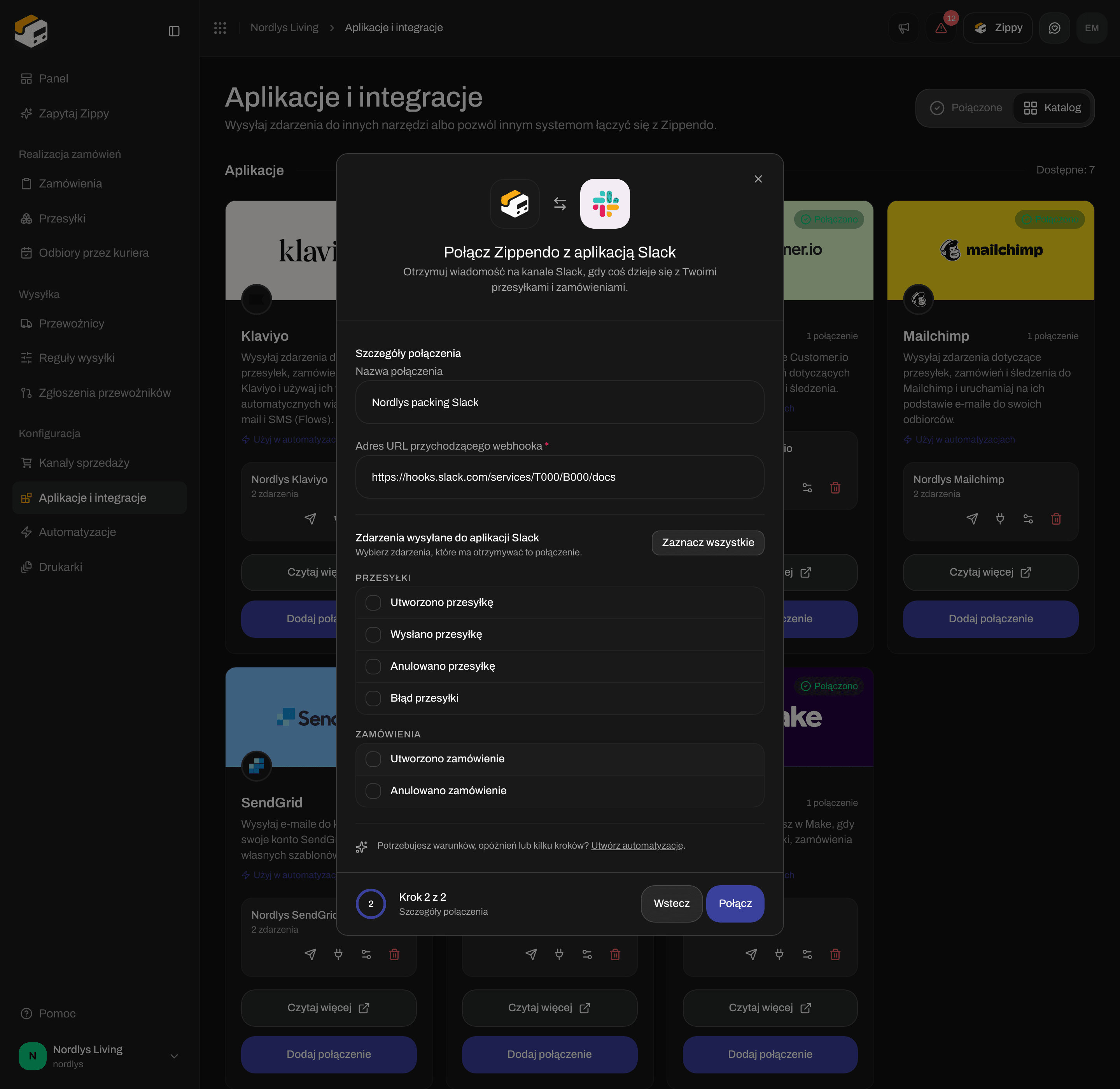Click Nordlys Mailchimp plug icon
The width and height of the screenshot is (1120, 1089).
coord(1000,519)
